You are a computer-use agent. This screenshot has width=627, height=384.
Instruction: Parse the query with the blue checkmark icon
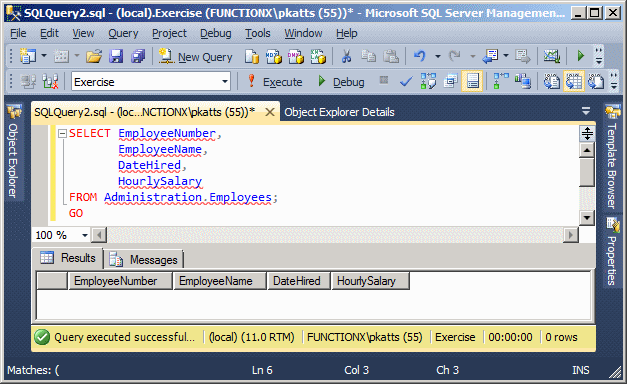[406, 82]
